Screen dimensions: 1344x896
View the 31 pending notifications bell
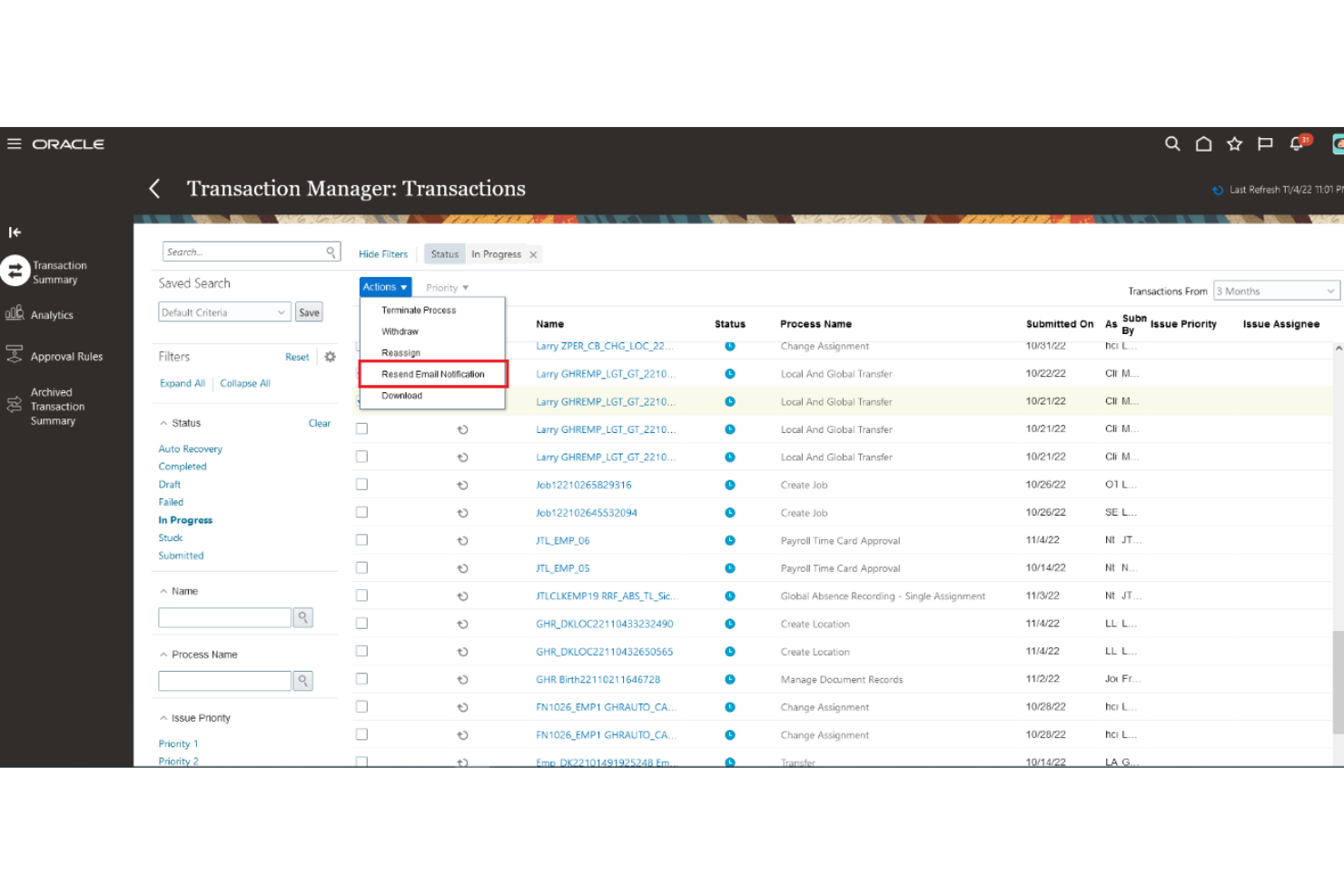pyautogui.click(x=1296, y=143)
